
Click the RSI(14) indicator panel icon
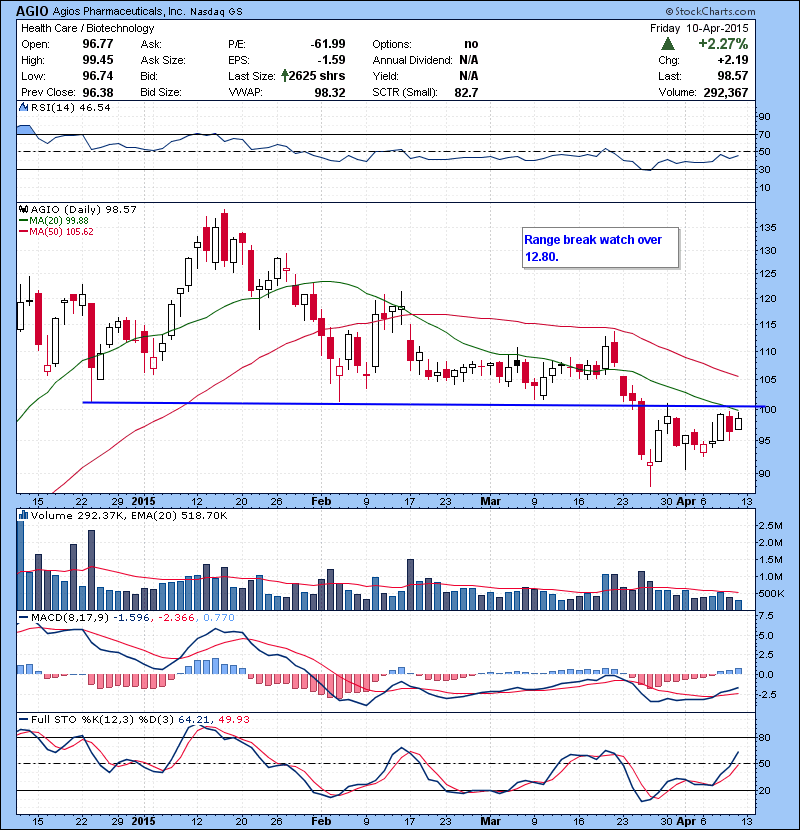point(24,107)
